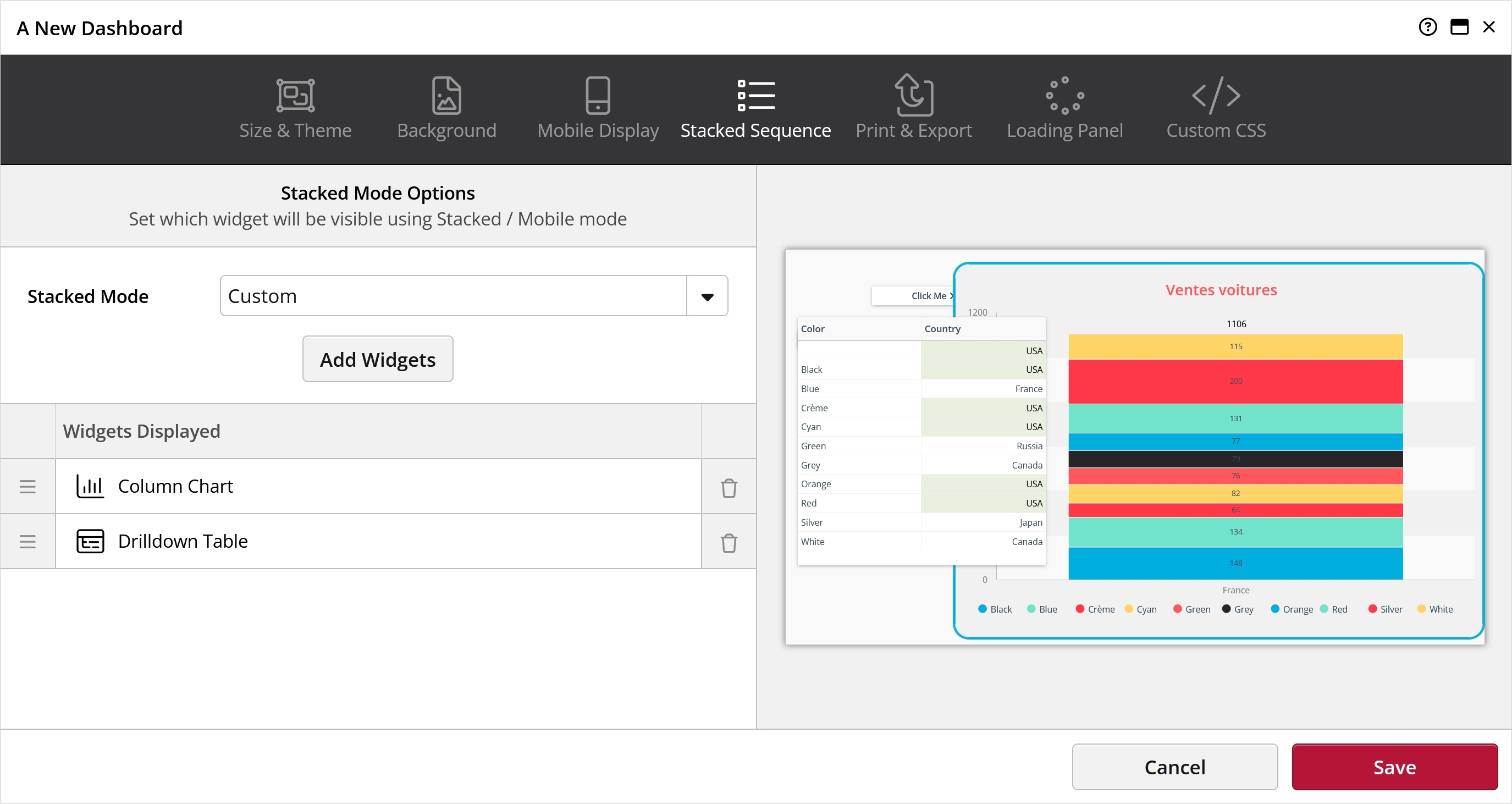1512x804 pixels.
Task: Expand the Custom mode selector
Action: click(707, 295)
